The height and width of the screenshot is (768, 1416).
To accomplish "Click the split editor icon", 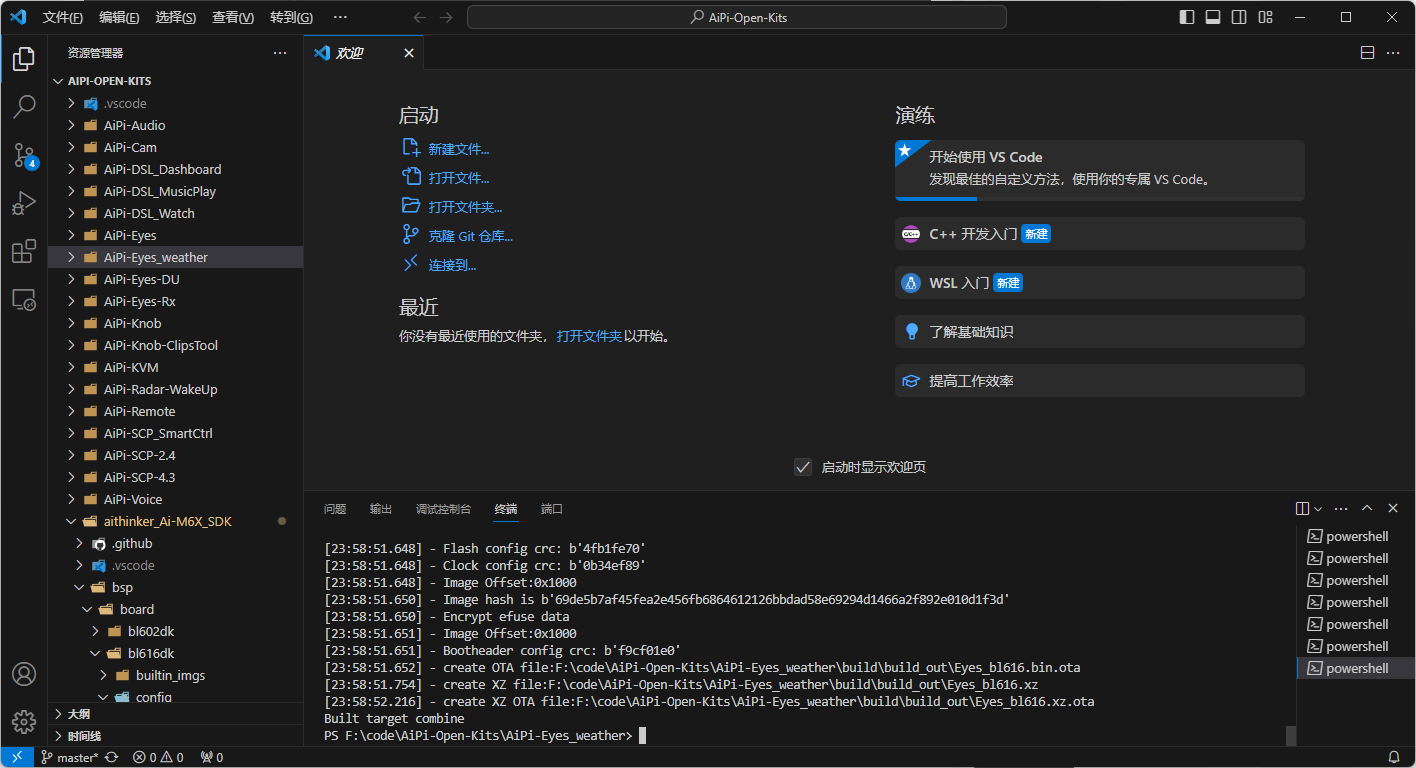I will (1367, 53).
